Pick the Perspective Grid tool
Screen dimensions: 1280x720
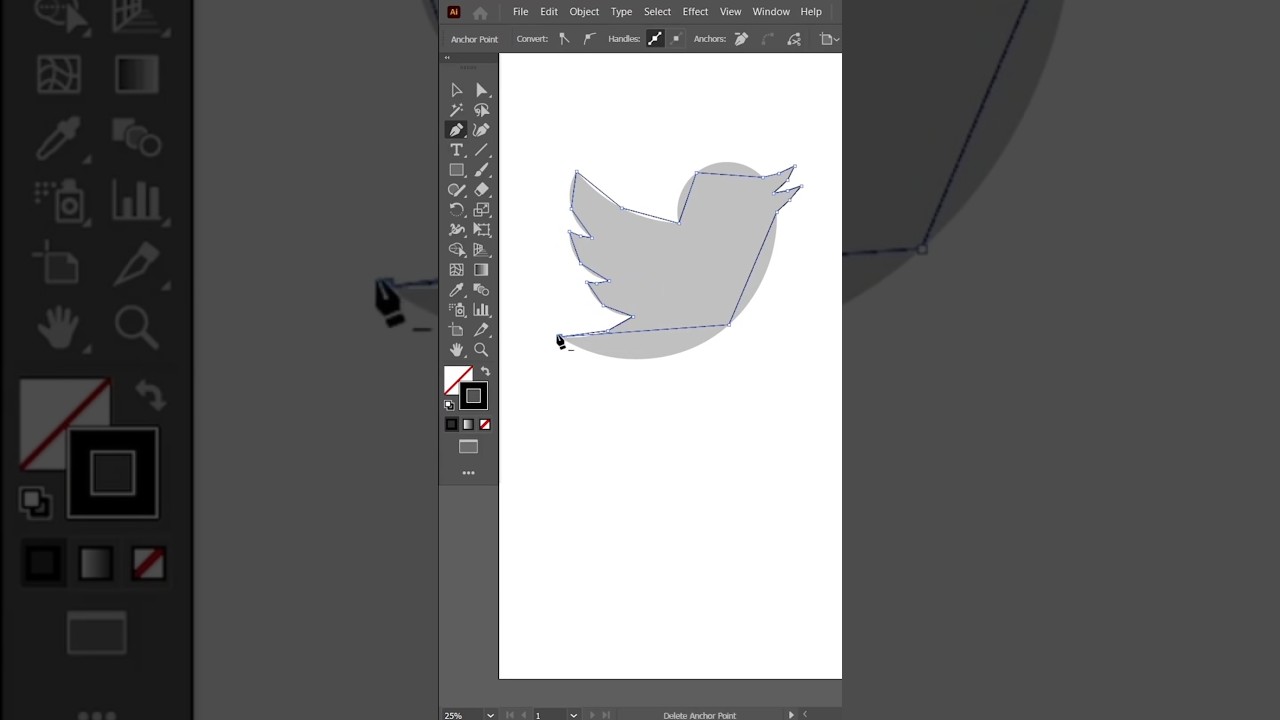(x=481, y=250)
